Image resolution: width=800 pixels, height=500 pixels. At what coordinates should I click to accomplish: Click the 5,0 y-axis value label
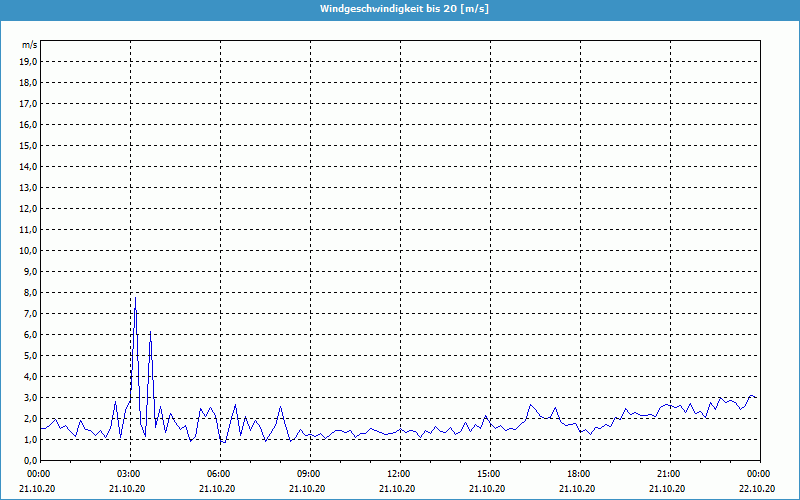(x=30, y=355)
